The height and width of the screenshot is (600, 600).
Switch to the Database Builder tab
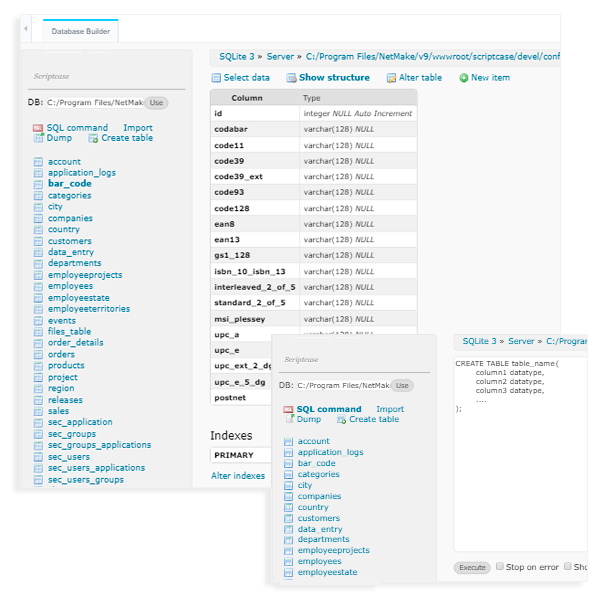pos(81,31)
